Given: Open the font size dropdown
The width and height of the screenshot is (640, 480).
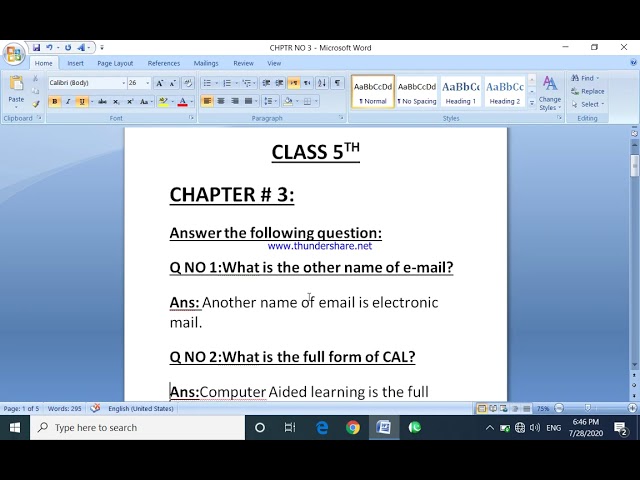Looking at the screenshot, I should point(147,83).
